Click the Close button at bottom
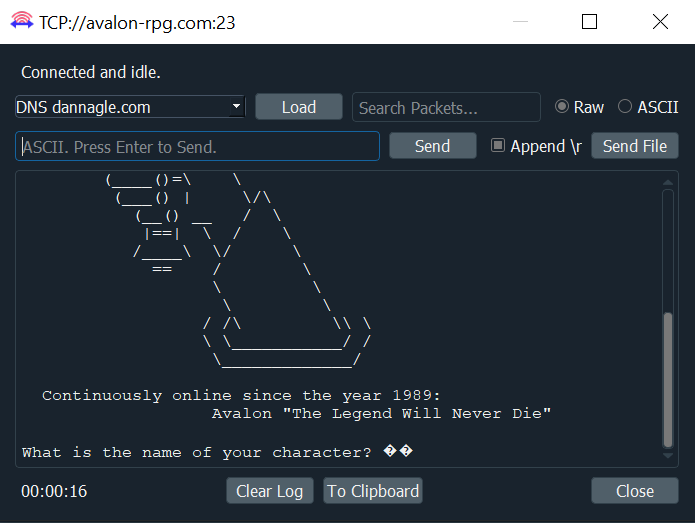This screenshot has width=695, height=523. (635, 491)
